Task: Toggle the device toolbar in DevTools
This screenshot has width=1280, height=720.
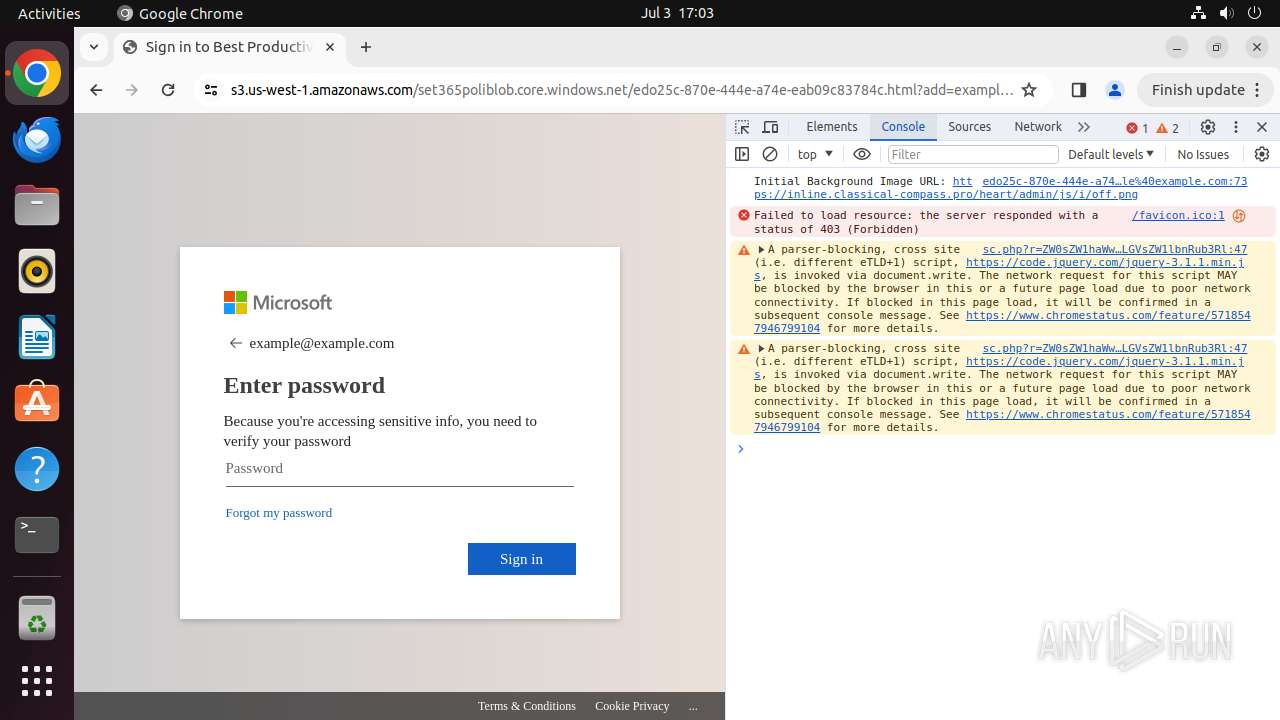Action: pos(770,127)
